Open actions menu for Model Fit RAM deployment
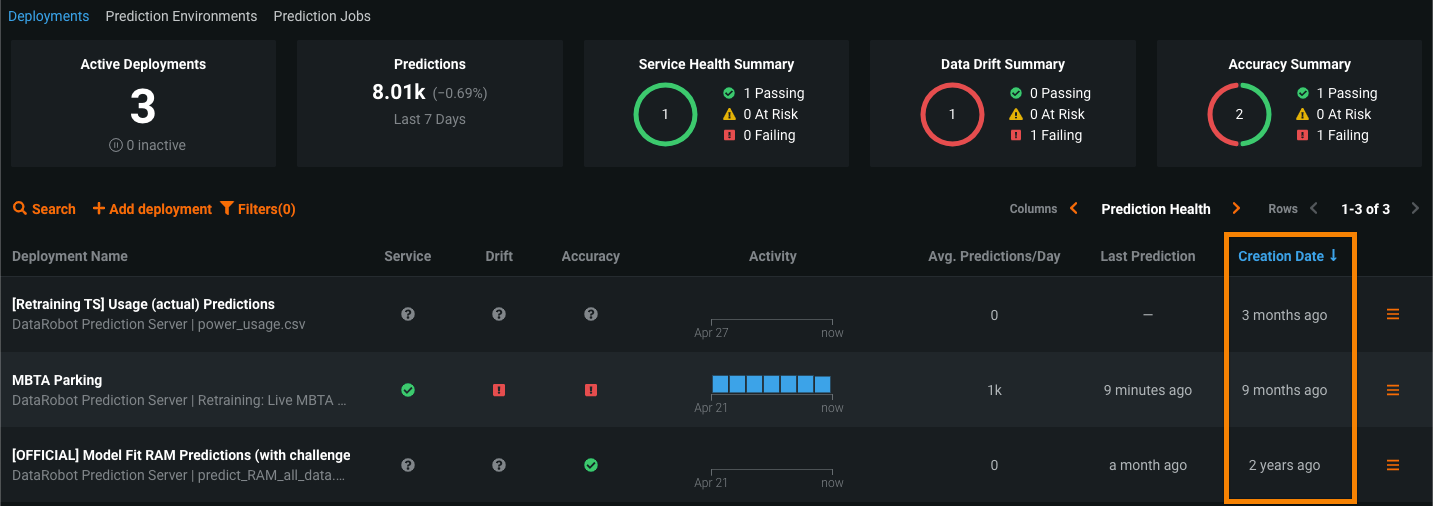Viewport: 1433px width, 506px height. pos(1392,465)
